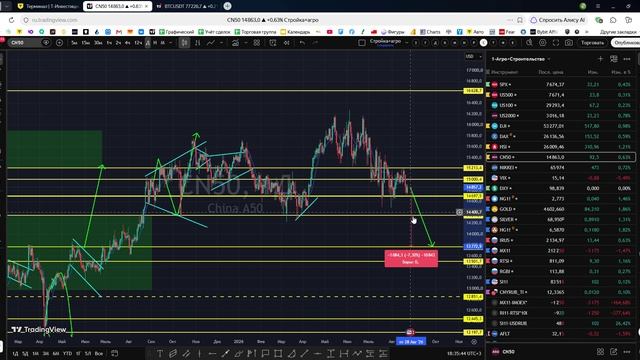Click the CN50 symbol search field

click(24, 43)
